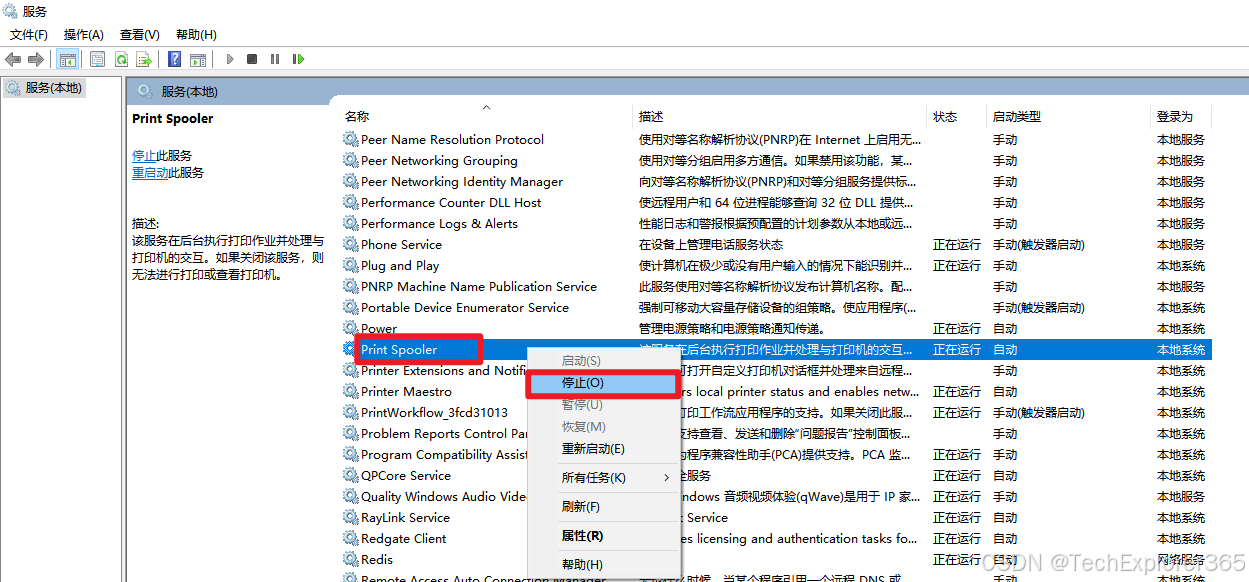Go forward with the toolbar forward arrow
1249x582 pixels.
pyautogui.click(x=36, y=59)
